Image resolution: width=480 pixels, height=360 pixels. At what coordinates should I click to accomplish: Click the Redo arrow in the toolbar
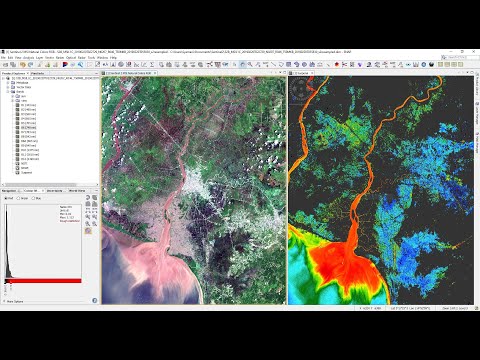point(30,64)
